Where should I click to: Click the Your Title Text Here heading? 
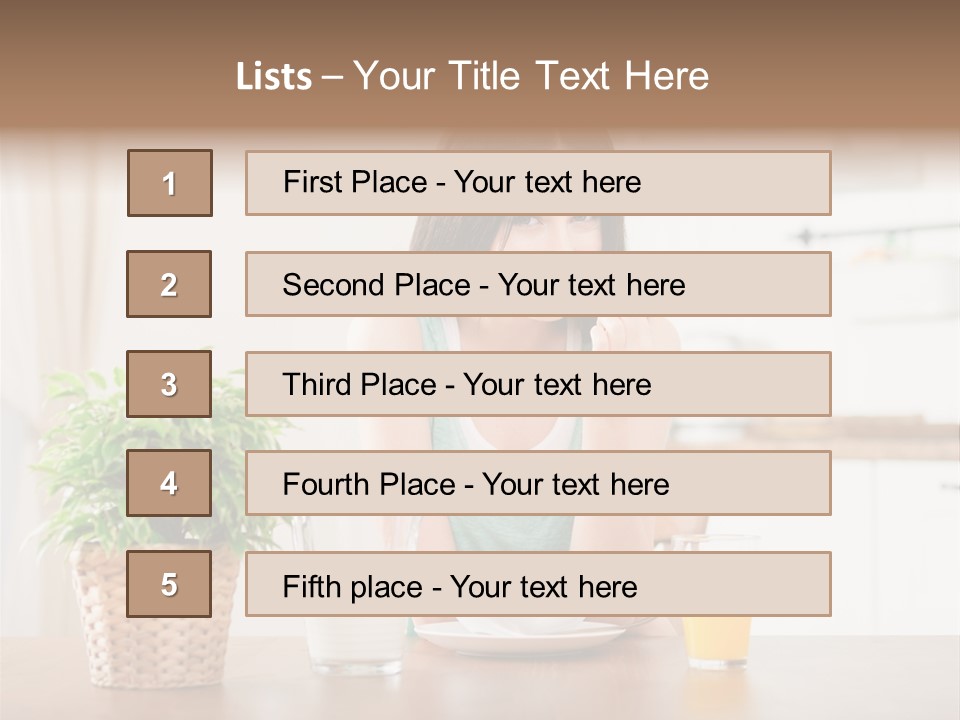point(531,76)
